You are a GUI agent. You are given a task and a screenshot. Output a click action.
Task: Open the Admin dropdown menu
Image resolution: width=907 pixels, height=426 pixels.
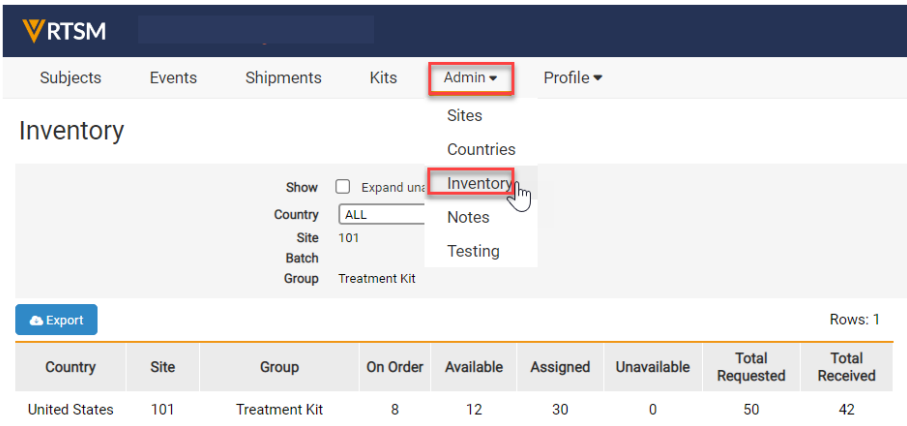[x=471, y=78]
